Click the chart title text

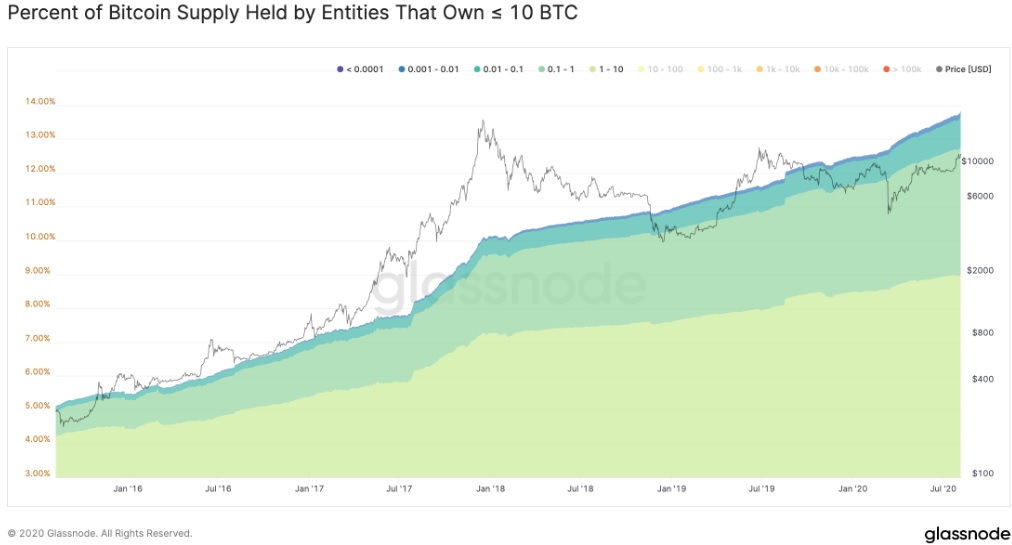pos(292,15)
